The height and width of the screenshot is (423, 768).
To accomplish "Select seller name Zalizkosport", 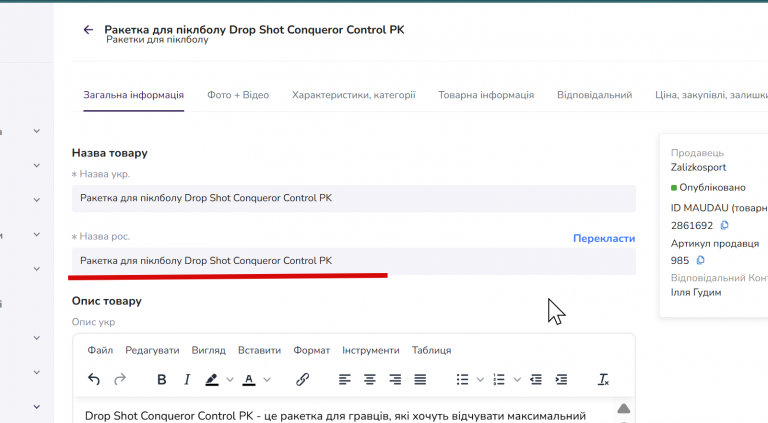I will tap(698, 167).
